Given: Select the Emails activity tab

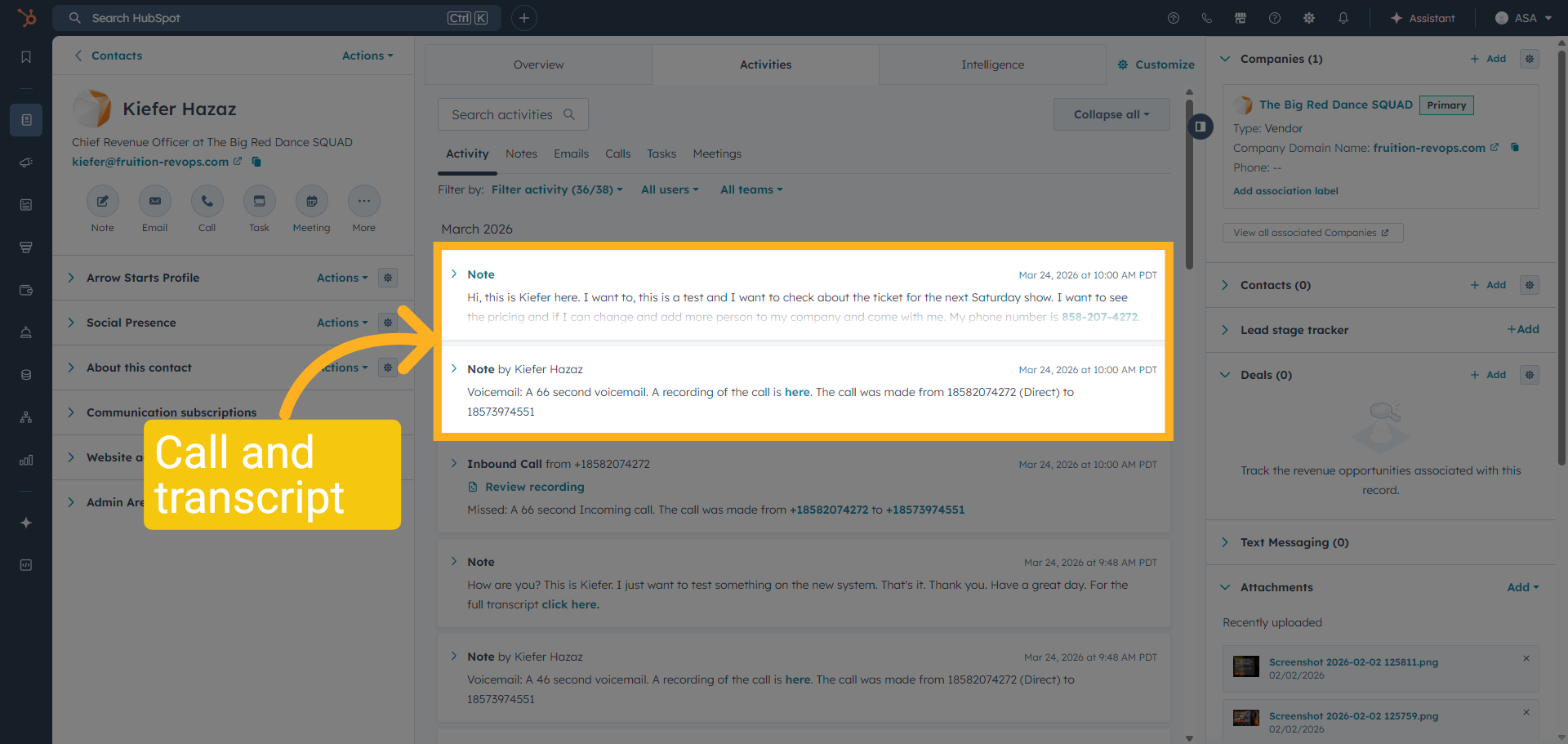Looking at the screenshot, I should coord(571,154).
